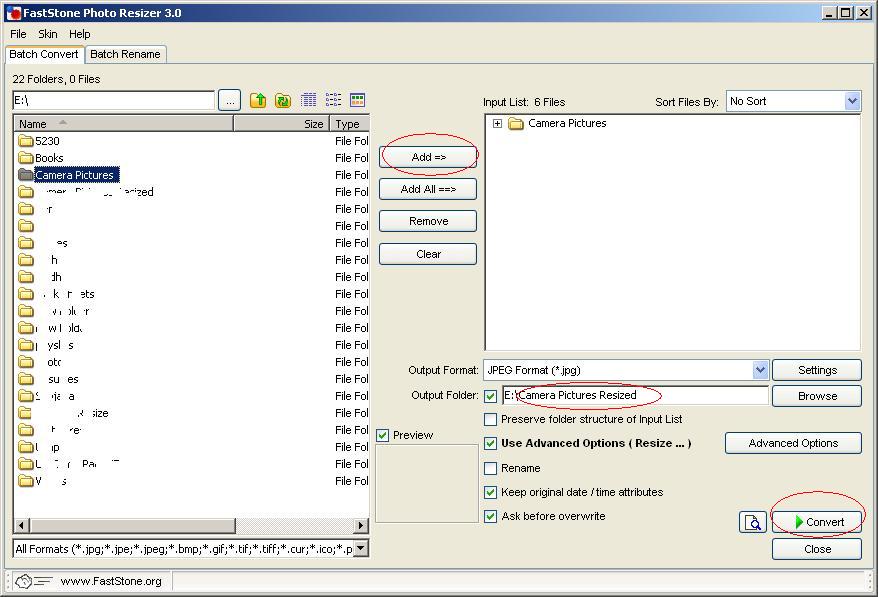Viewport: 878px width, 597px height.
Task: Refresh the folder list icon
Action: point(283,100)
